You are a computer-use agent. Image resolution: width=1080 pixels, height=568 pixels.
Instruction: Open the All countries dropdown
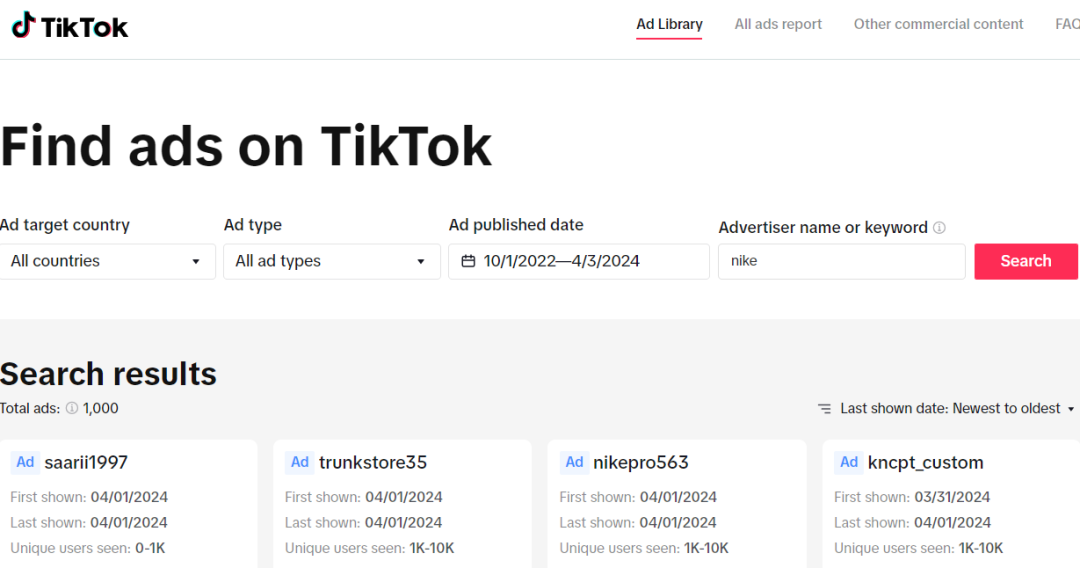coord(107,261)
